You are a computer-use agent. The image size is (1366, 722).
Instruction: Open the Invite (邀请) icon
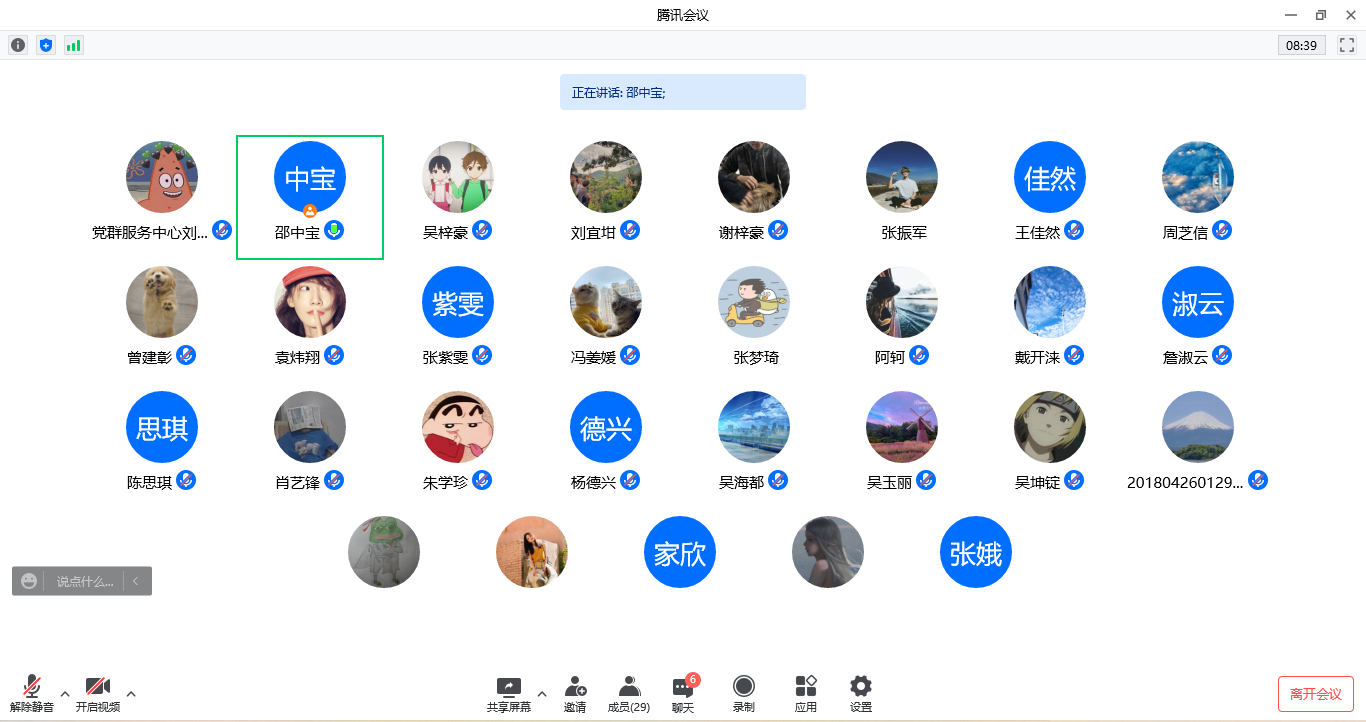click(575, 693)
